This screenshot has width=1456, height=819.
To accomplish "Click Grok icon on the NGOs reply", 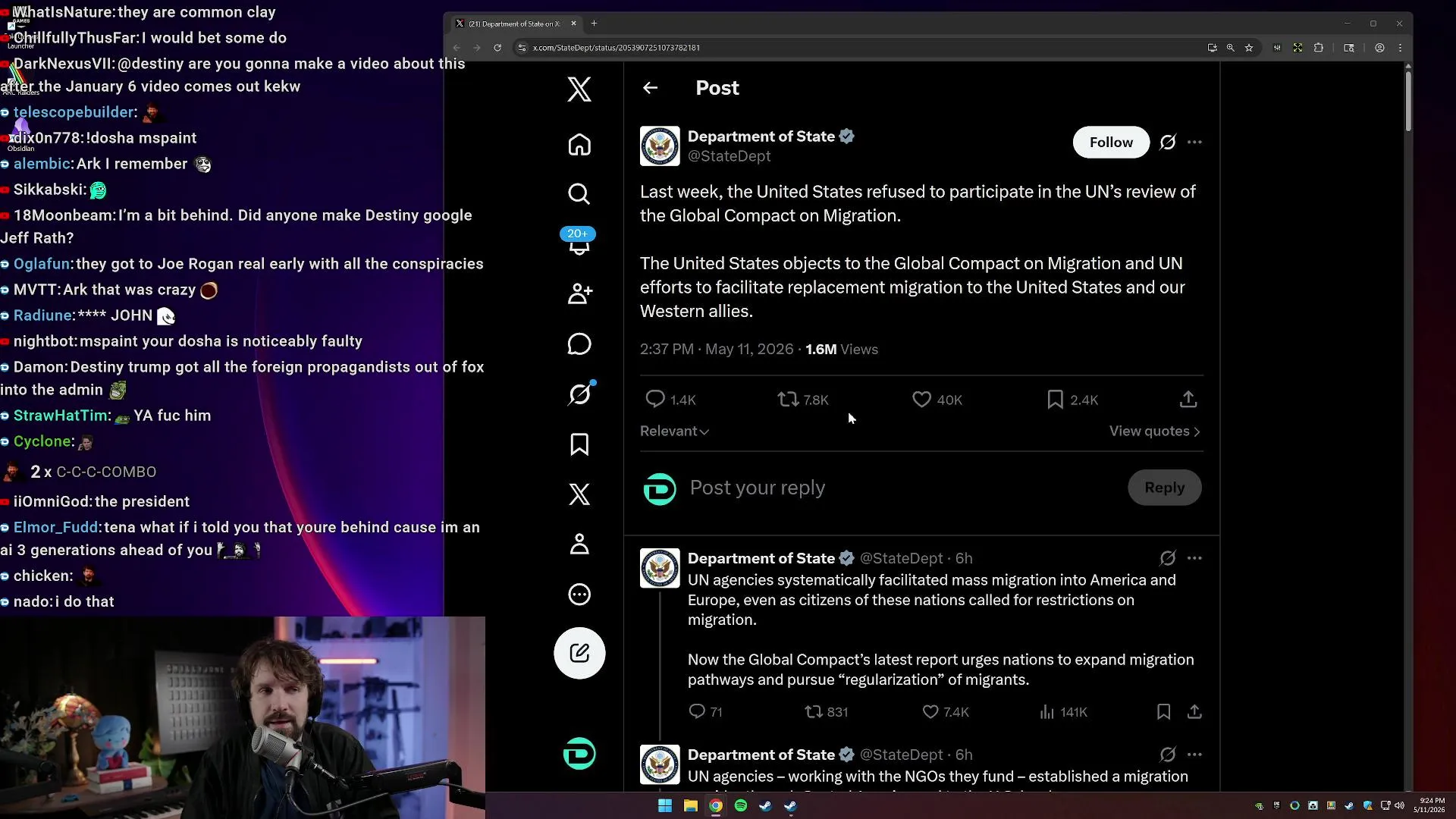I will click(1168, 755).
